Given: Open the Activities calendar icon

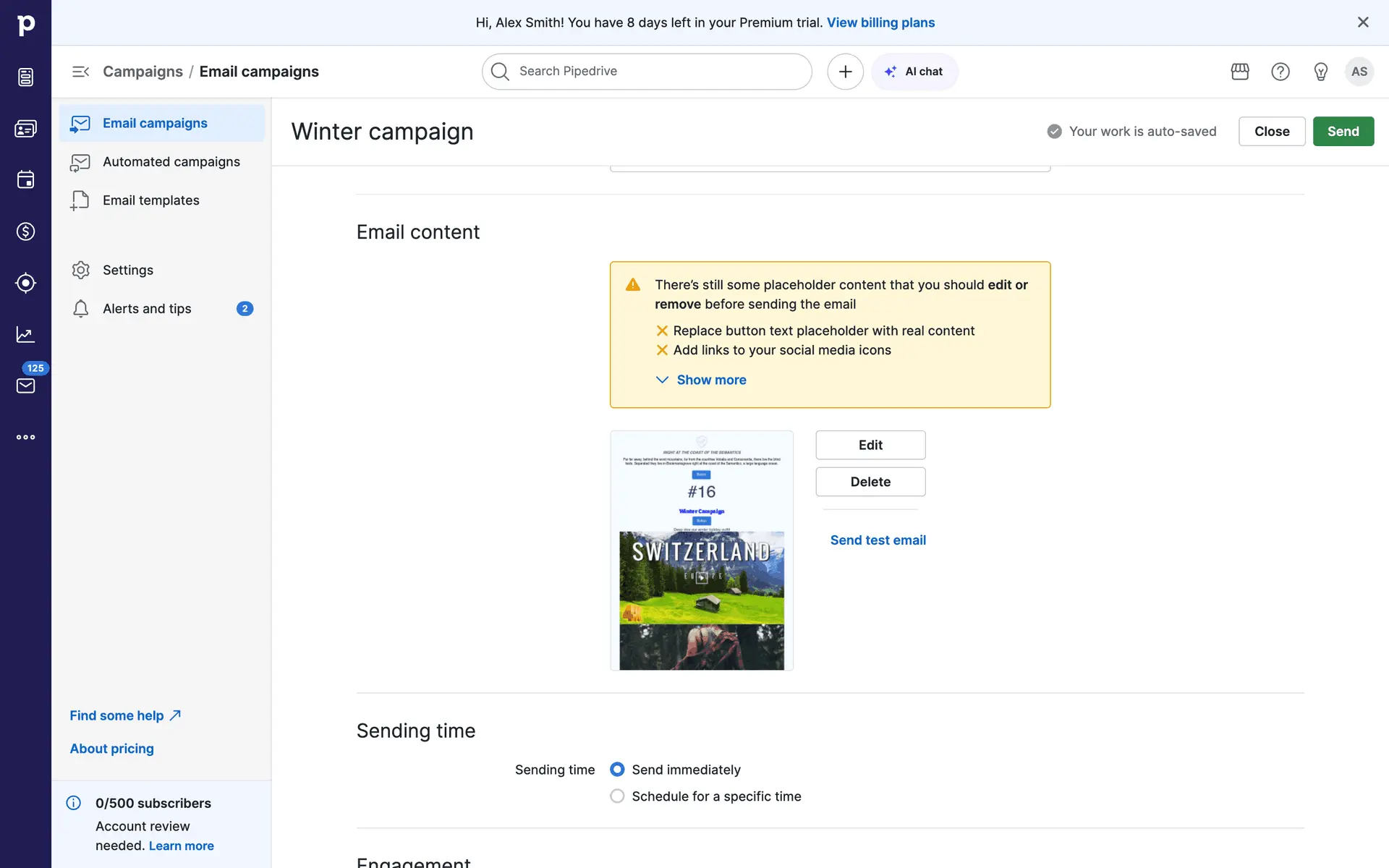Looking at the screenshot, I should click(x=25, y=179).
